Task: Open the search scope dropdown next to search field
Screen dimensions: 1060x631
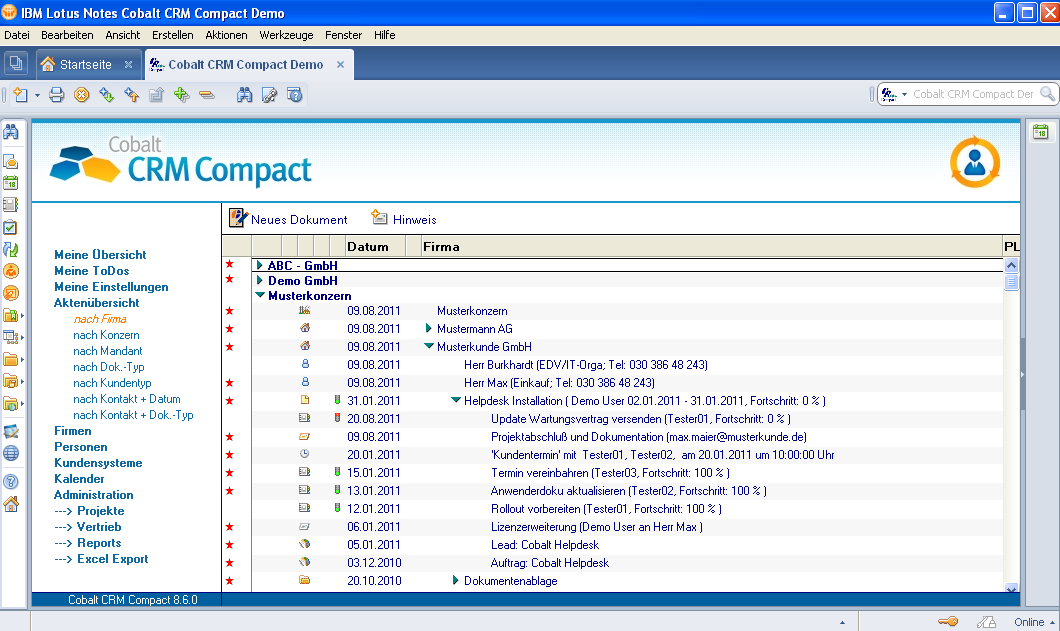Action: coord(905,94)
